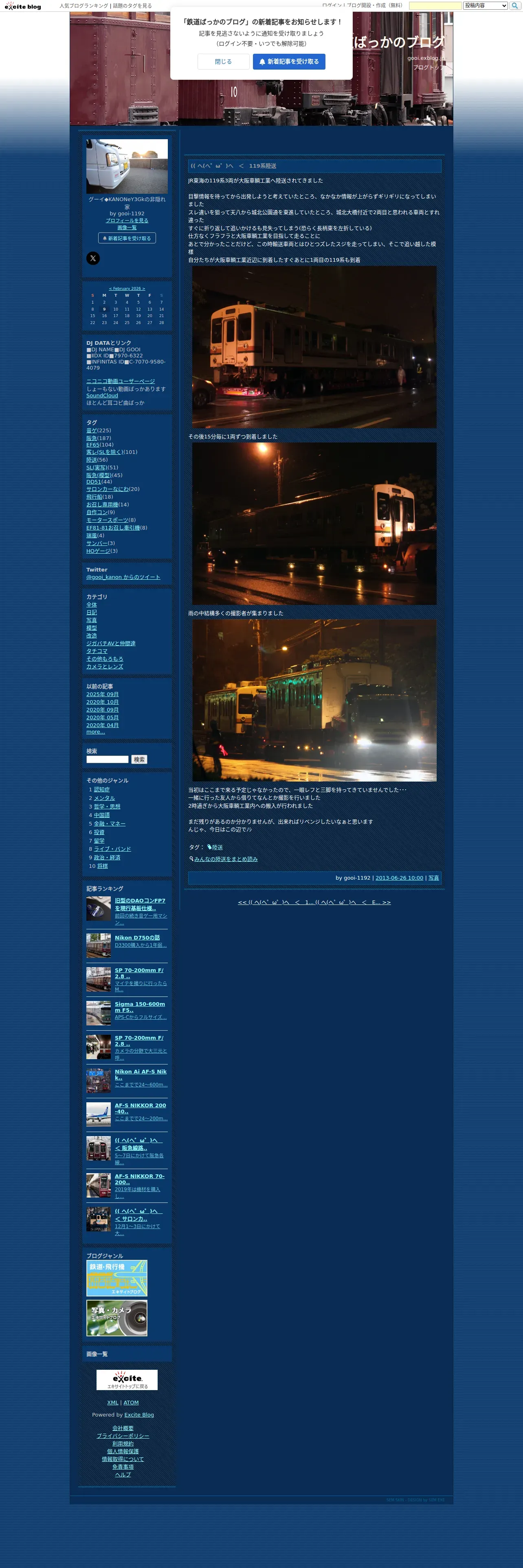Viewport: 523px width, 1568px height.
Task: Open 鉄道・飛行機 blog genre banner
Action: (x=117, y=1278)
